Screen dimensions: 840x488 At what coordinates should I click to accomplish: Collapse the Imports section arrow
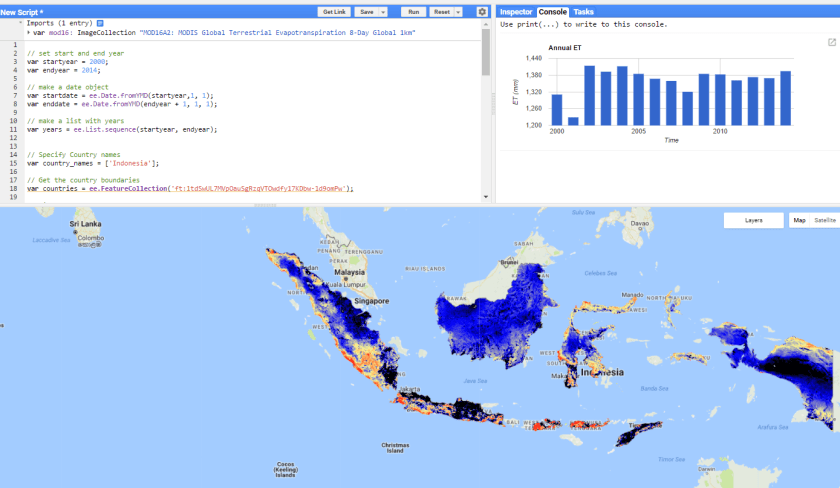point(21,22)
